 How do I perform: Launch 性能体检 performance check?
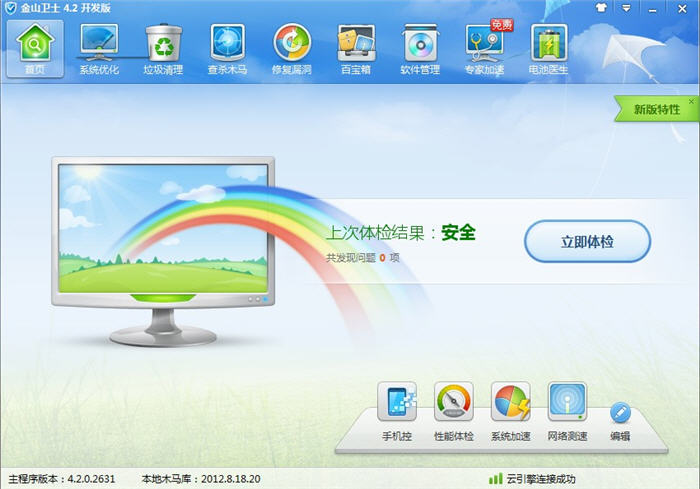[x=454, y=412]
